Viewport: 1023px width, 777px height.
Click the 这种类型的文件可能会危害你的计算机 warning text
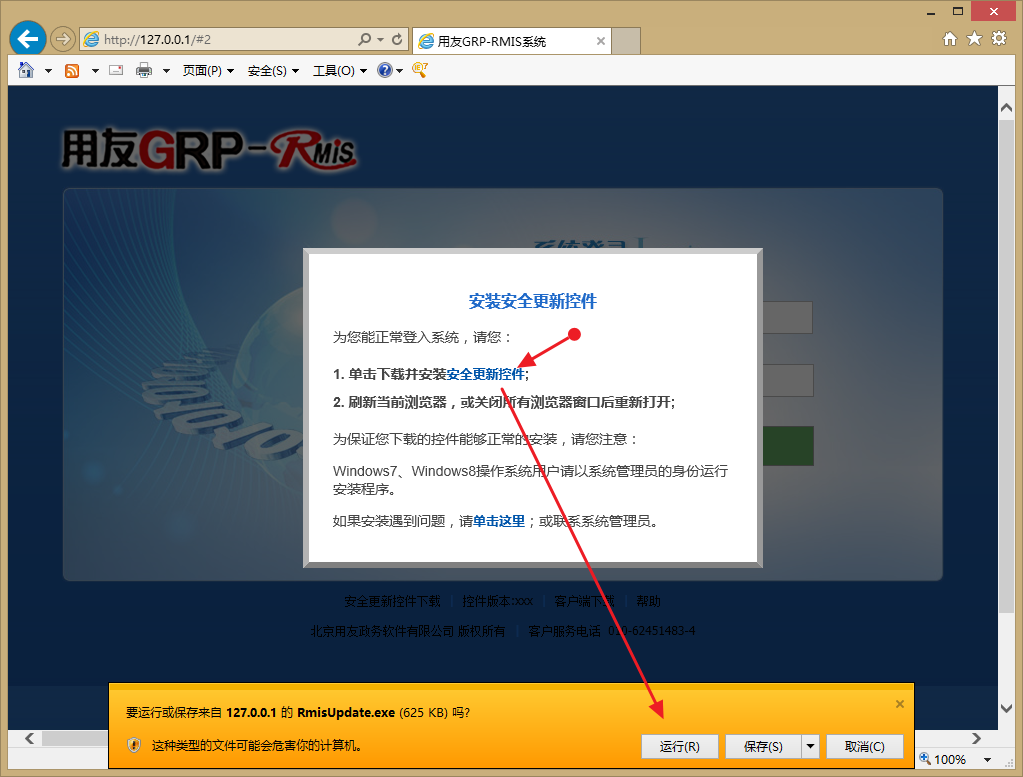(257, 745)
